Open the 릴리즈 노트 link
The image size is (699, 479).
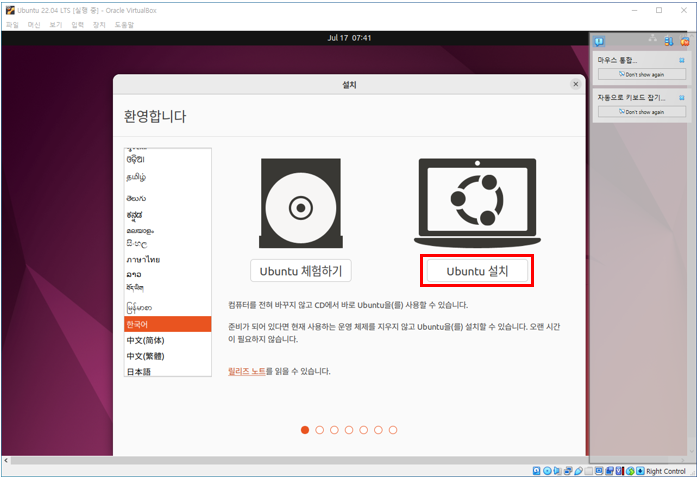(247, 371)
